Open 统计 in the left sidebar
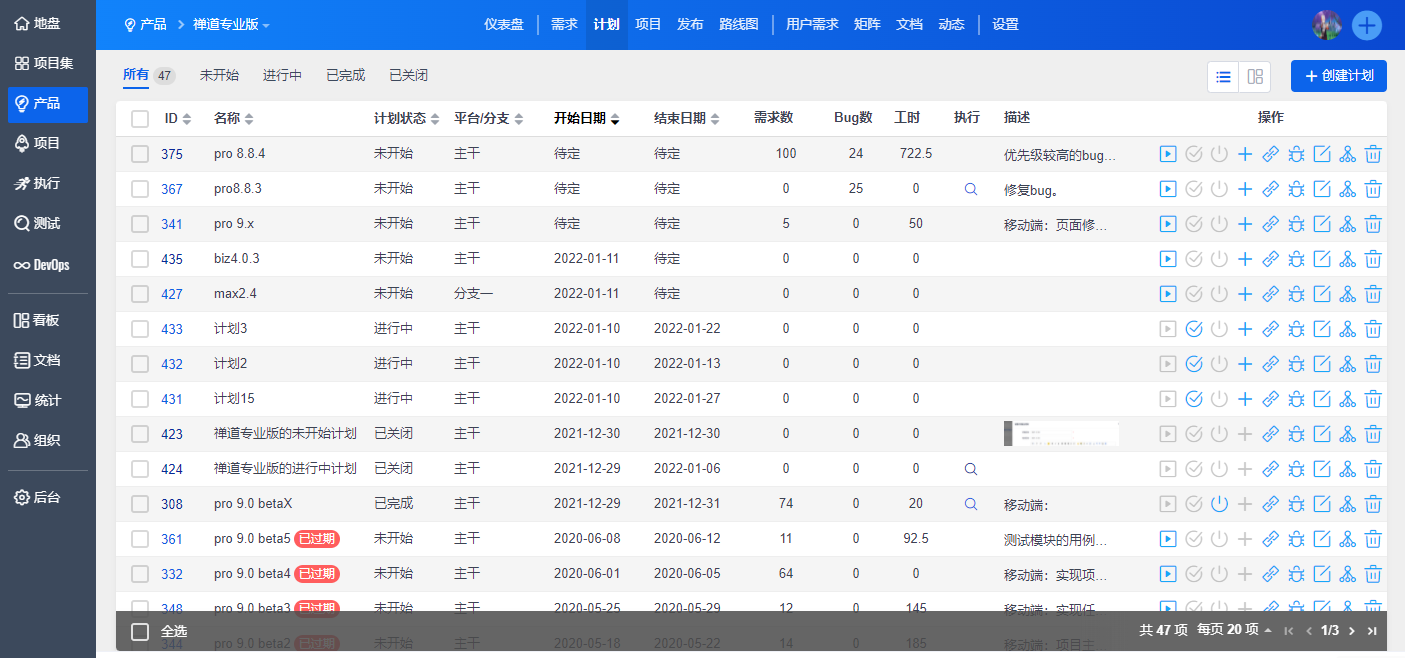 tap(47, 400)
